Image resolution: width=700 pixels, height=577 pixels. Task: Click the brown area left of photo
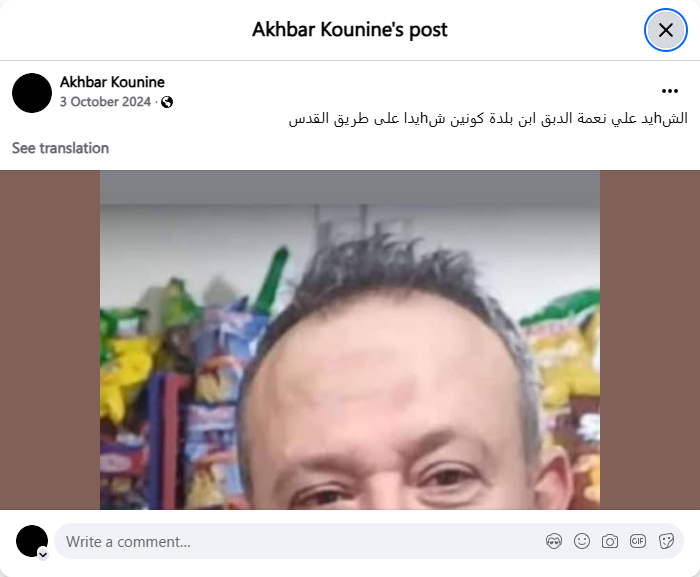[50, 340]
